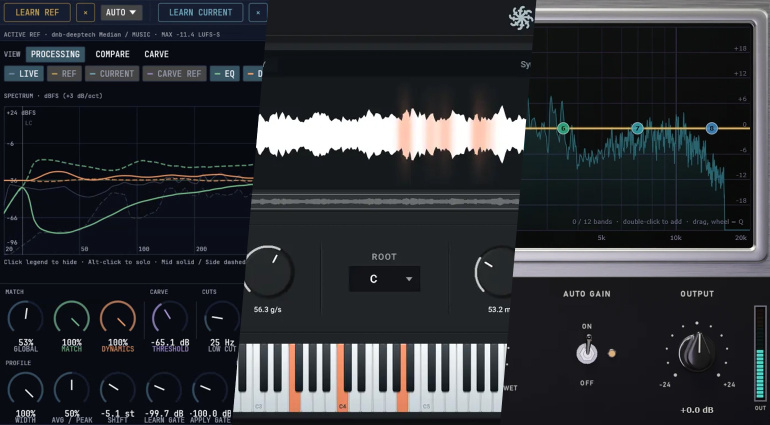770x425 pixels.
Task: Clear the reference with the × beside LEARN REF
Action: click(x=85, y=12)
